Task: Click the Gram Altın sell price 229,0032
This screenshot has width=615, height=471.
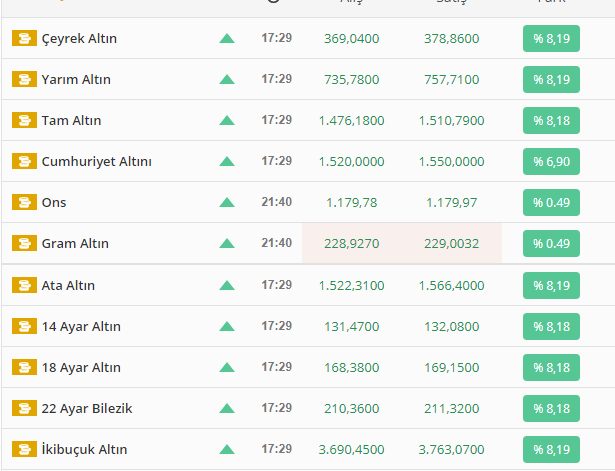Action: point(451,244)
